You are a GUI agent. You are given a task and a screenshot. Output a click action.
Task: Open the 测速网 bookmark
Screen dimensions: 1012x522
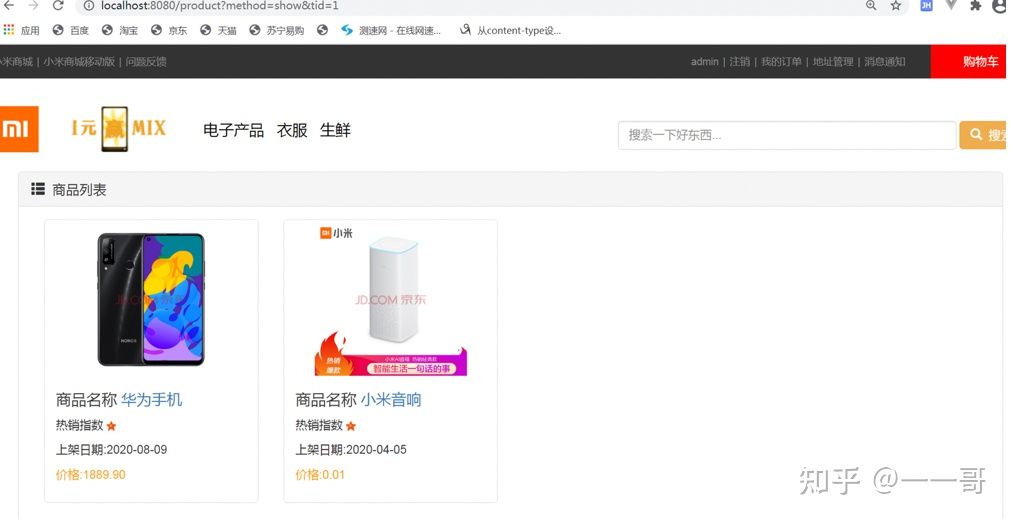tap(391, 30)
